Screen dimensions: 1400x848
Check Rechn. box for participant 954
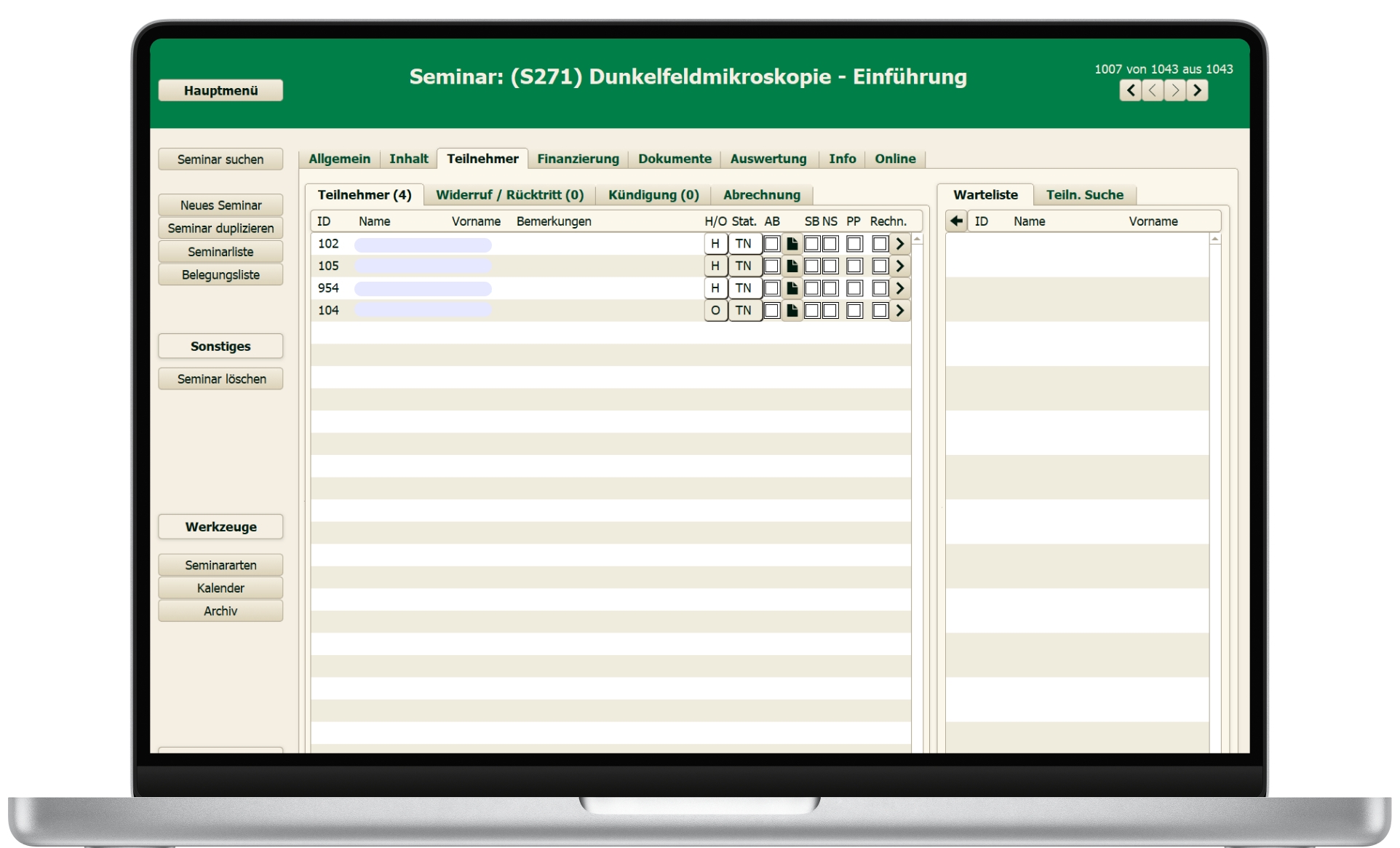[x=880, y=288]
